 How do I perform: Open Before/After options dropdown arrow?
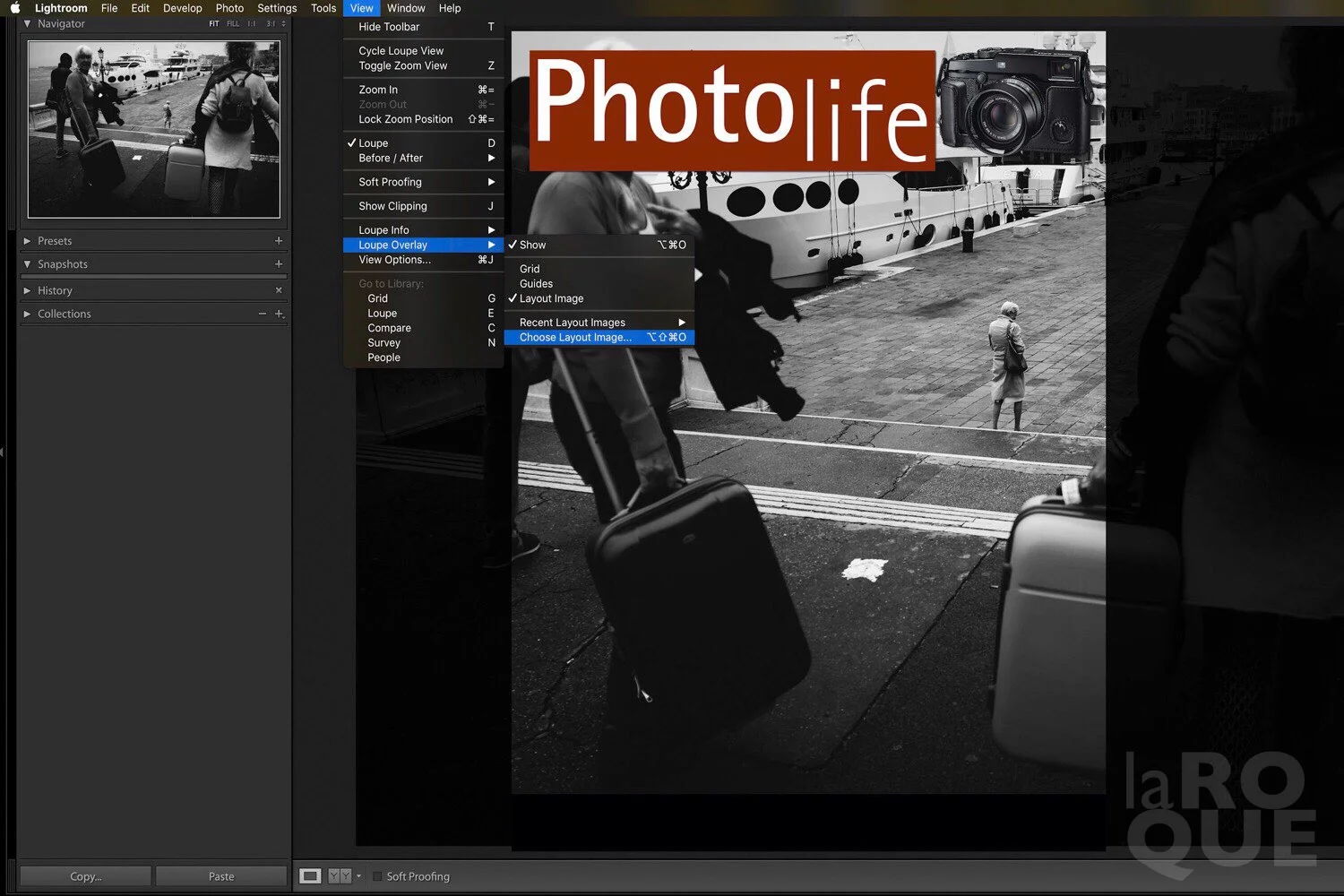tap(358, 876)
